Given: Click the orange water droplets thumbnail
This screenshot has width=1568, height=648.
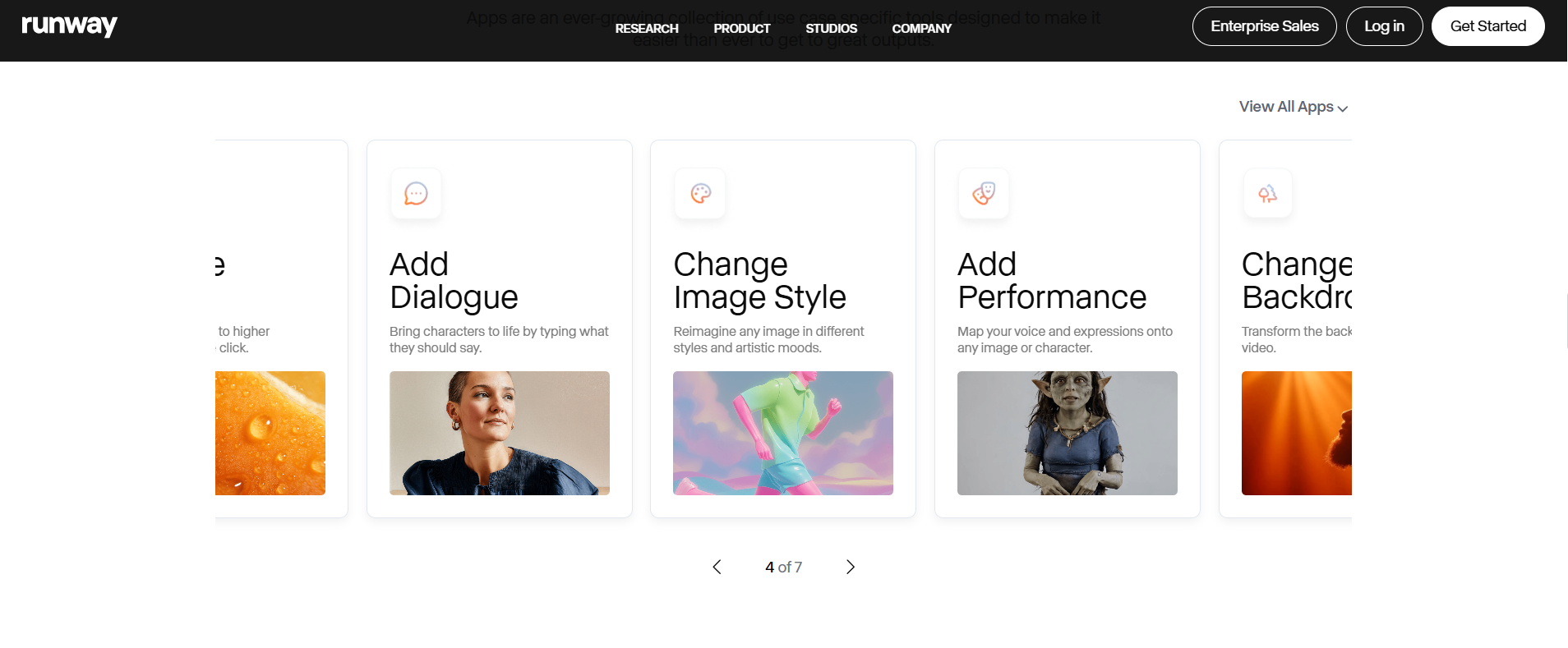Looking at the screenshot, I should coord(270,433).
